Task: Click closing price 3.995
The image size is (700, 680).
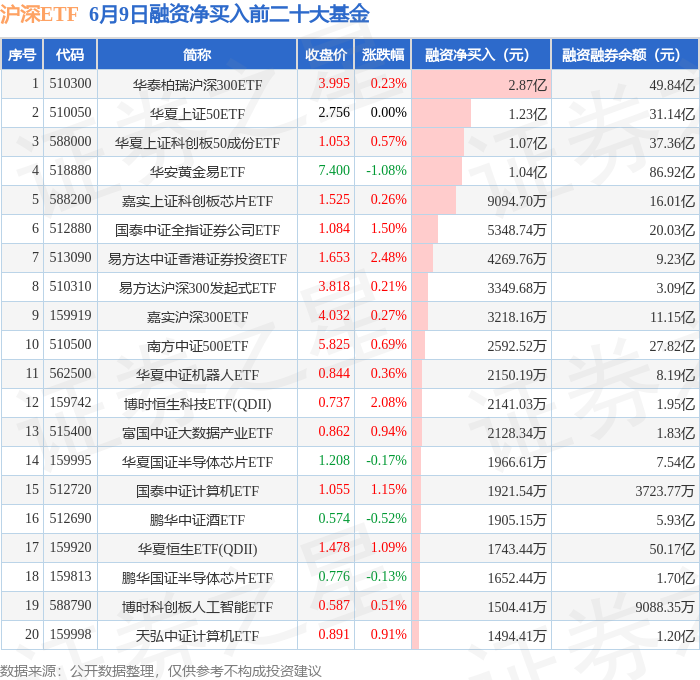Action: click(334, 83)
